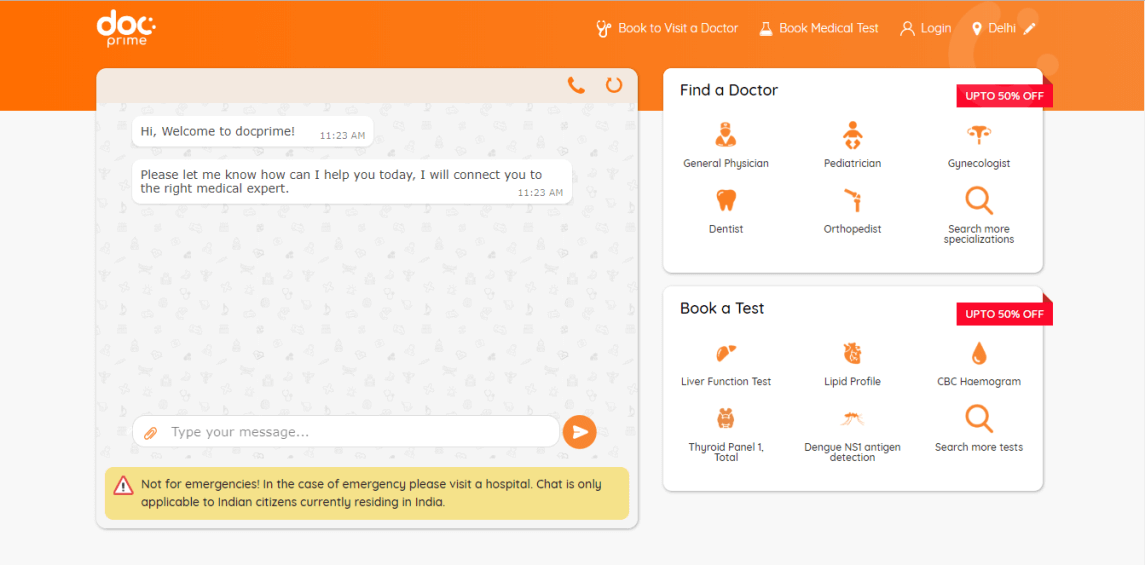Click Search more specializations text
The height and width of the screenshot is (565, 1145).
(979, 234)
